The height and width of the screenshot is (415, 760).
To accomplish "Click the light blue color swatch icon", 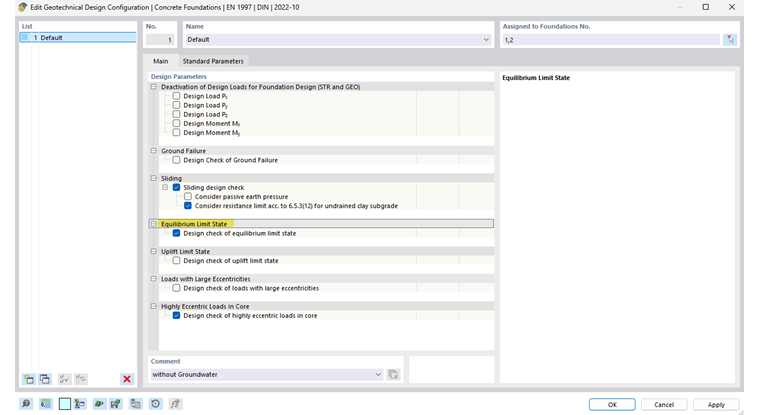I will click(x=65, y=404).
